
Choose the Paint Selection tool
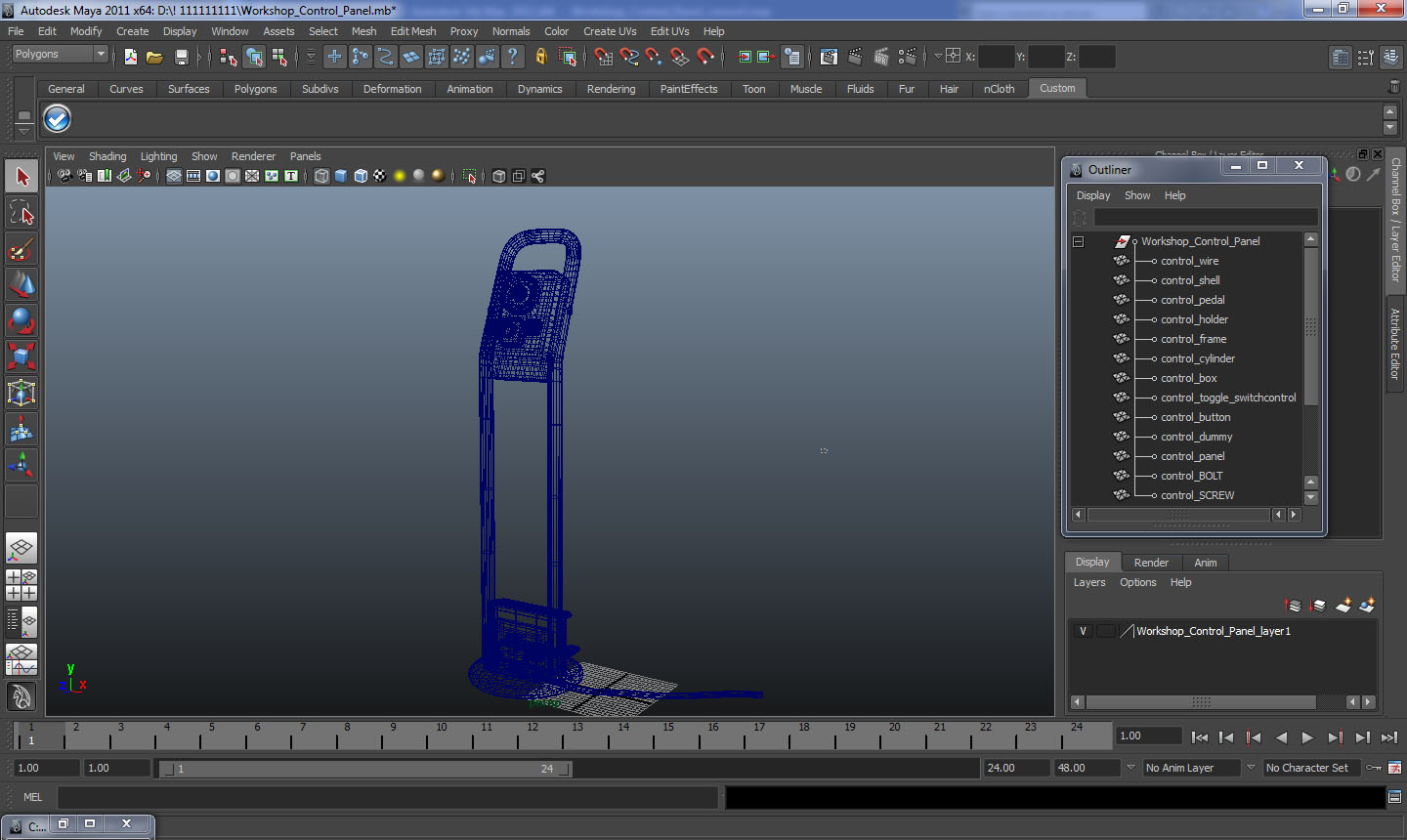point(21,249)
